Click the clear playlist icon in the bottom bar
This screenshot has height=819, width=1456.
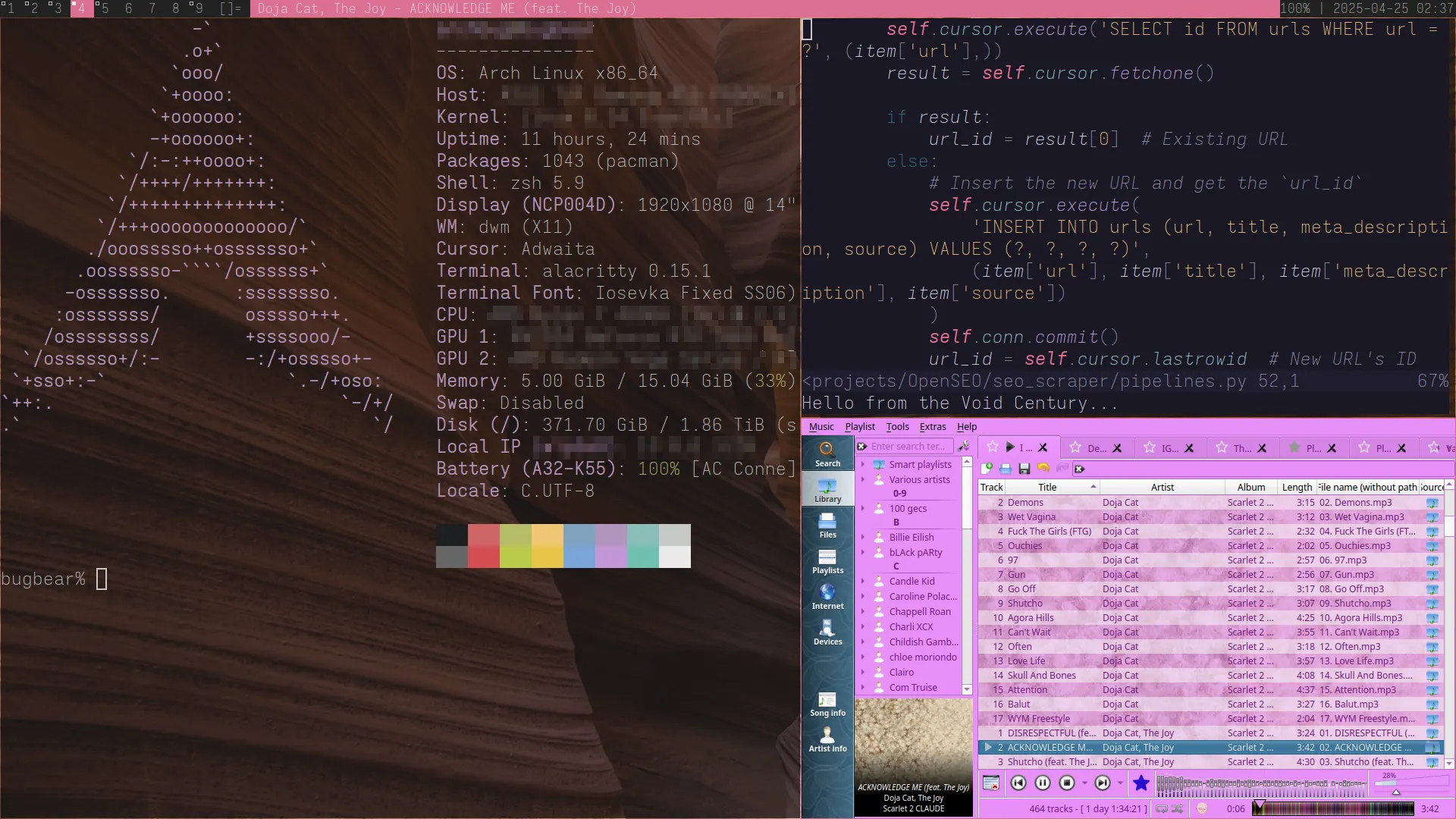(990, 783)
